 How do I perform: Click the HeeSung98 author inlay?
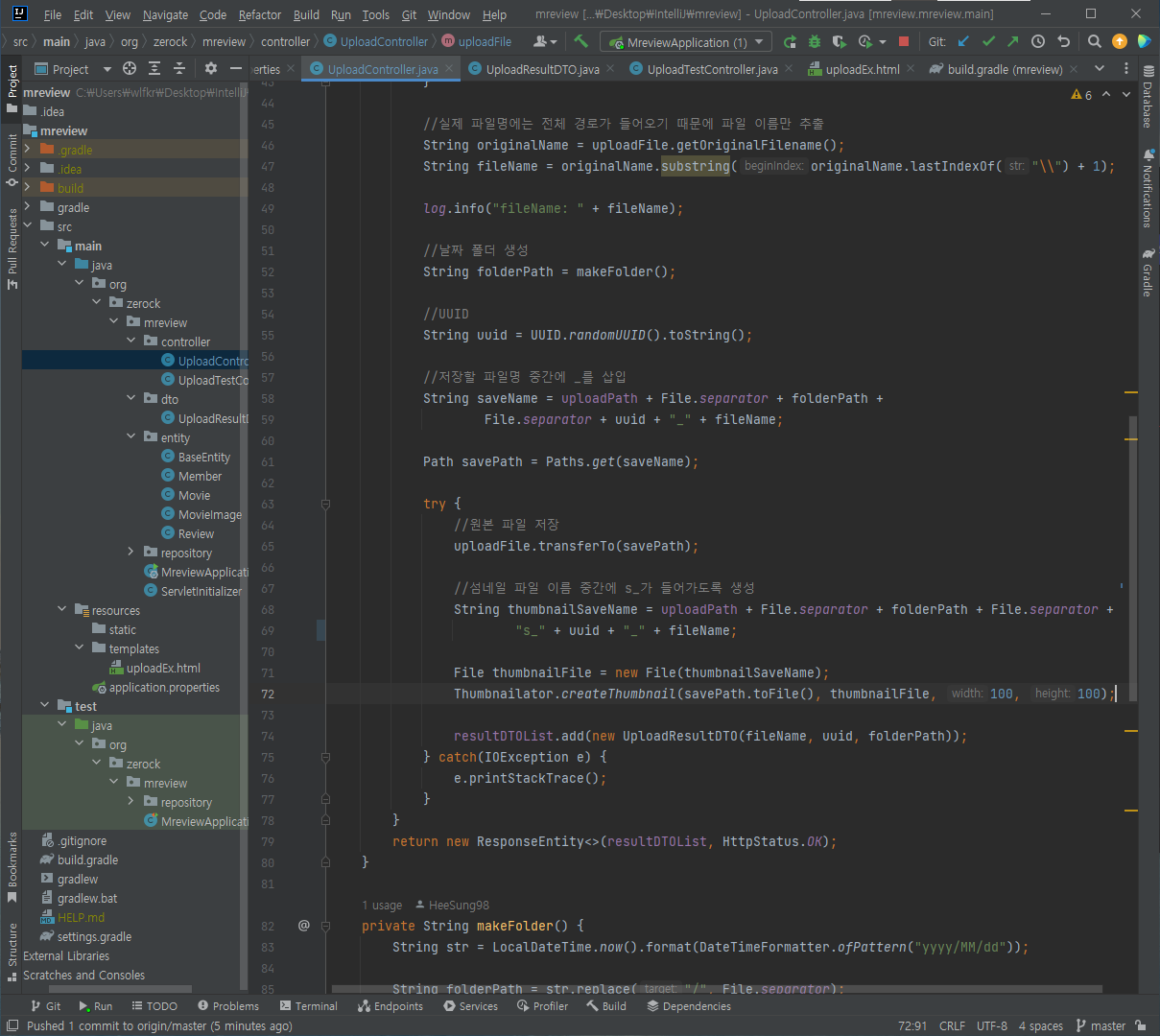(x=452, y=905)
